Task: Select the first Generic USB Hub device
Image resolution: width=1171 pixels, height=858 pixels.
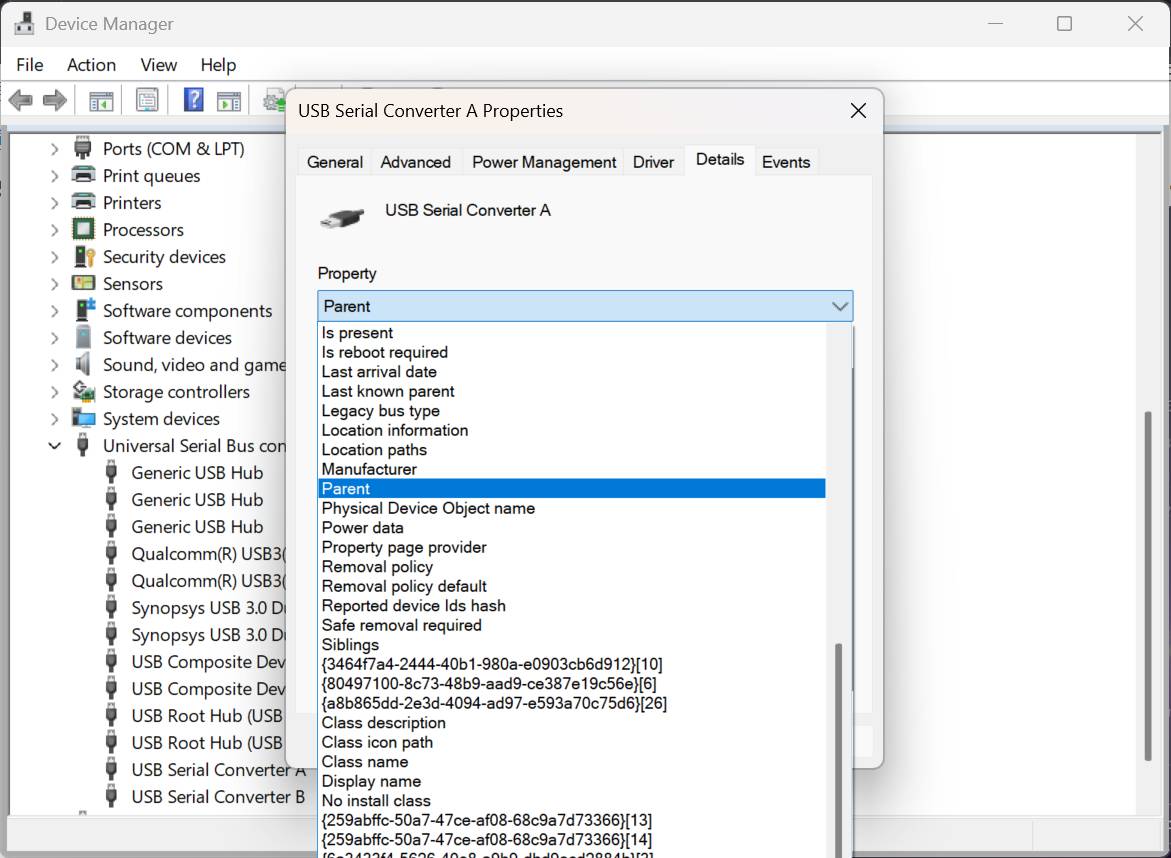Action: pyautogui.click(x=197, y=473)
